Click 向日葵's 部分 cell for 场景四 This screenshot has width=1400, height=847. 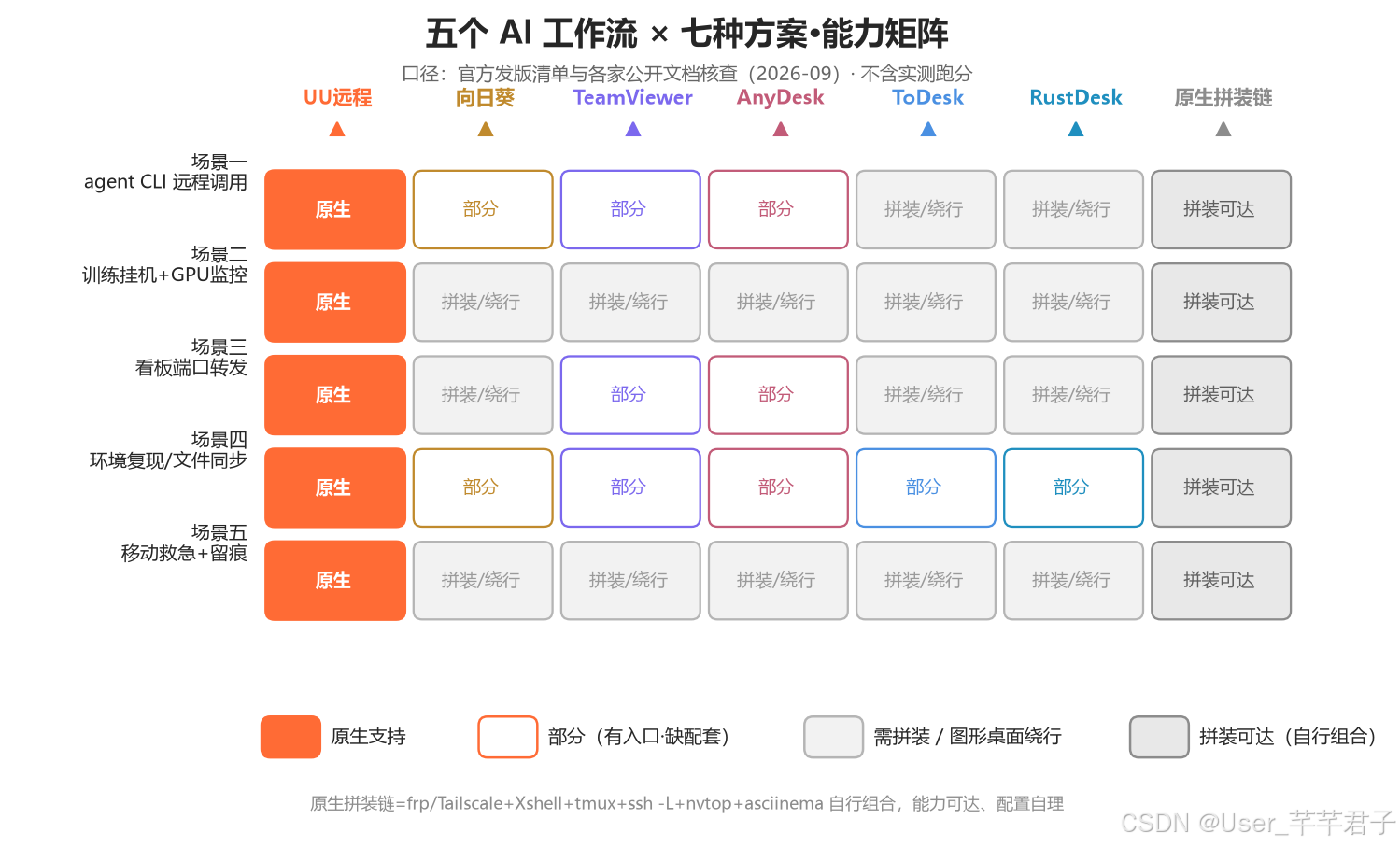(x=483, y=487)
